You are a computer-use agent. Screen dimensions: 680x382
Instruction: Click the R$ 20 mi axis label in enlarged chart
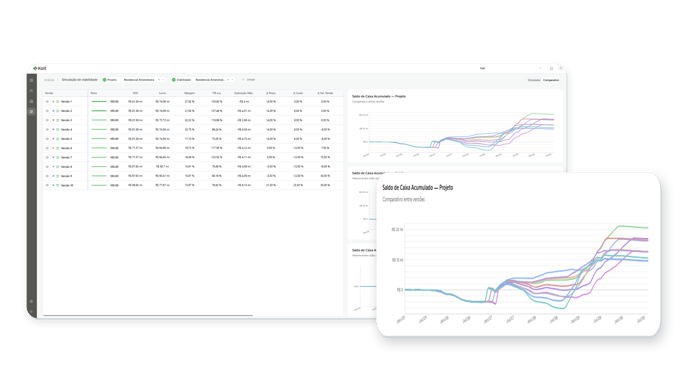[x=397, y=230]
